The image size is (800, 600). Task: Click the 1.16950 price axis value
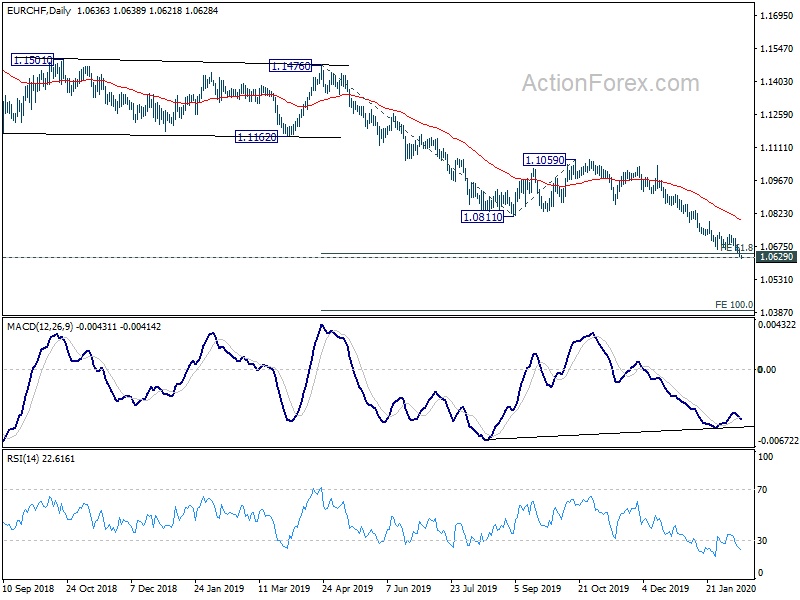(x=777, y=16)
